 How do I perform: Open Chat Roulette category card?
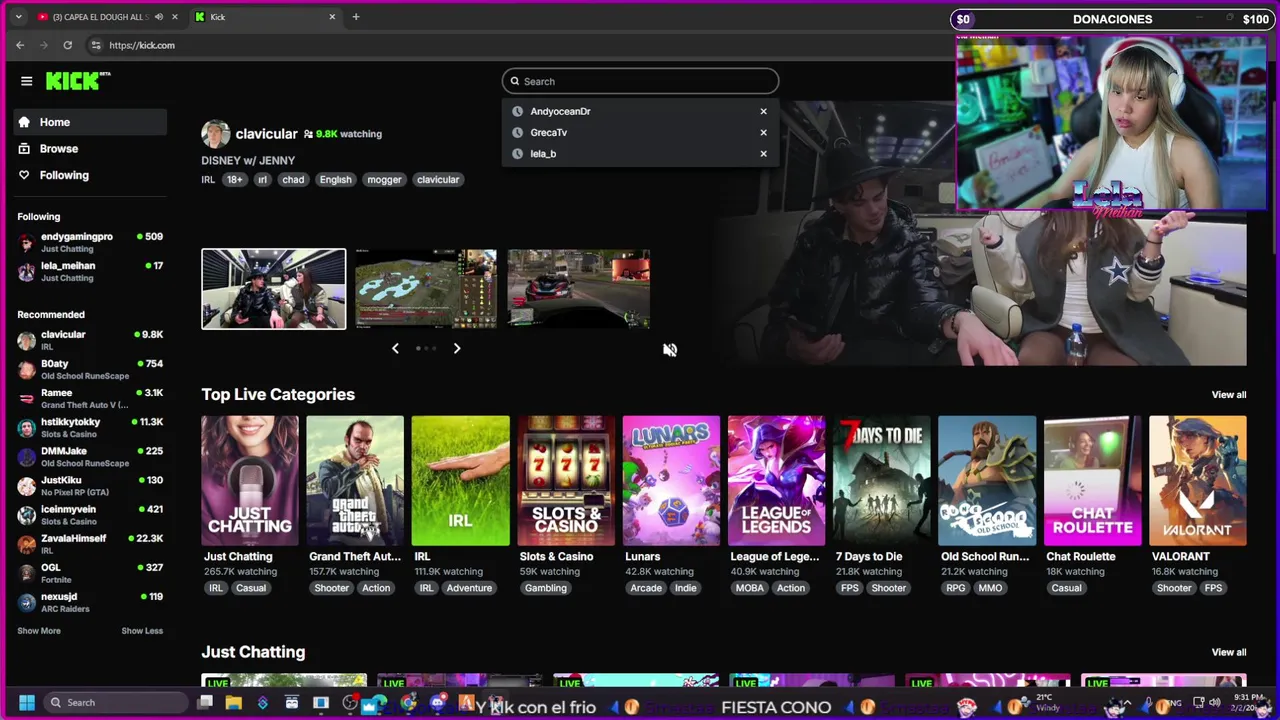[x=1092, y=481]
